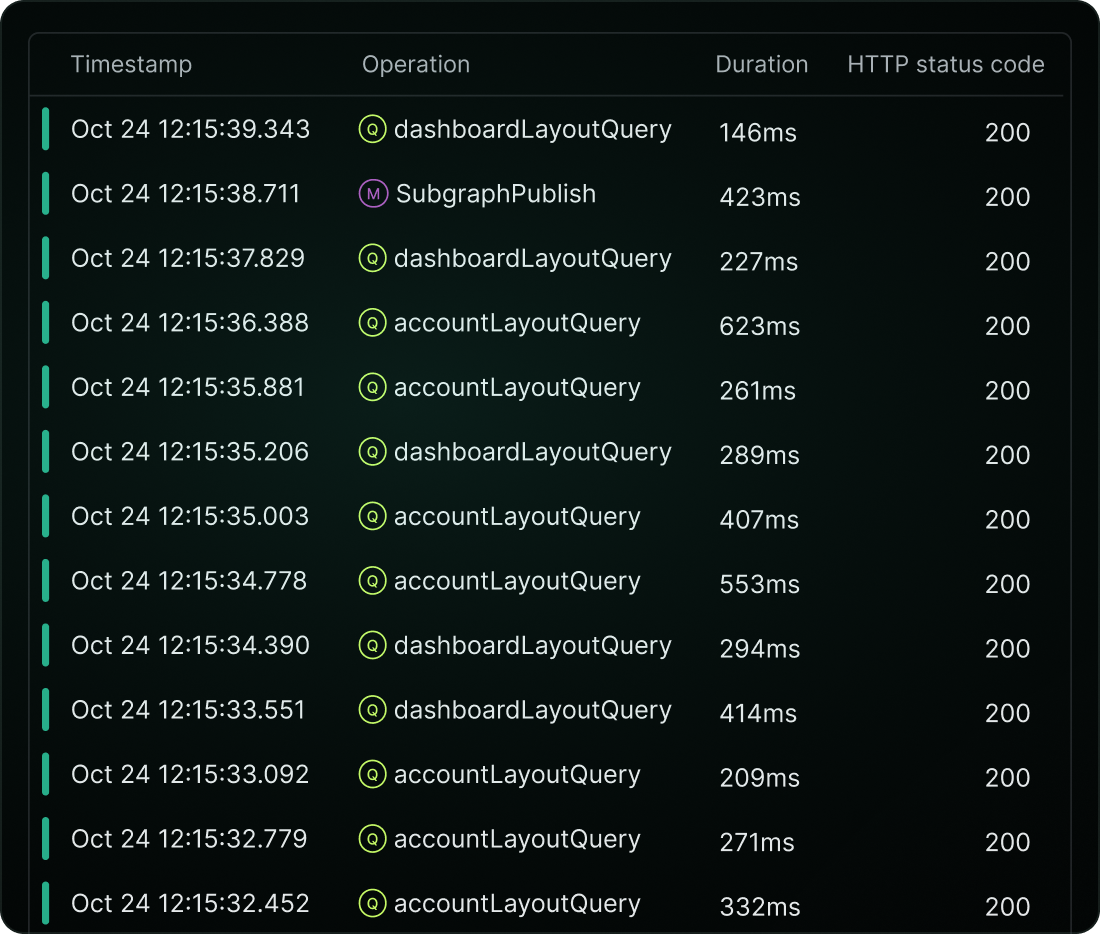Open dashboardLayoutQuery in the 414ms row
This screenshot has height=934, width=1100.
click(532, 711)
